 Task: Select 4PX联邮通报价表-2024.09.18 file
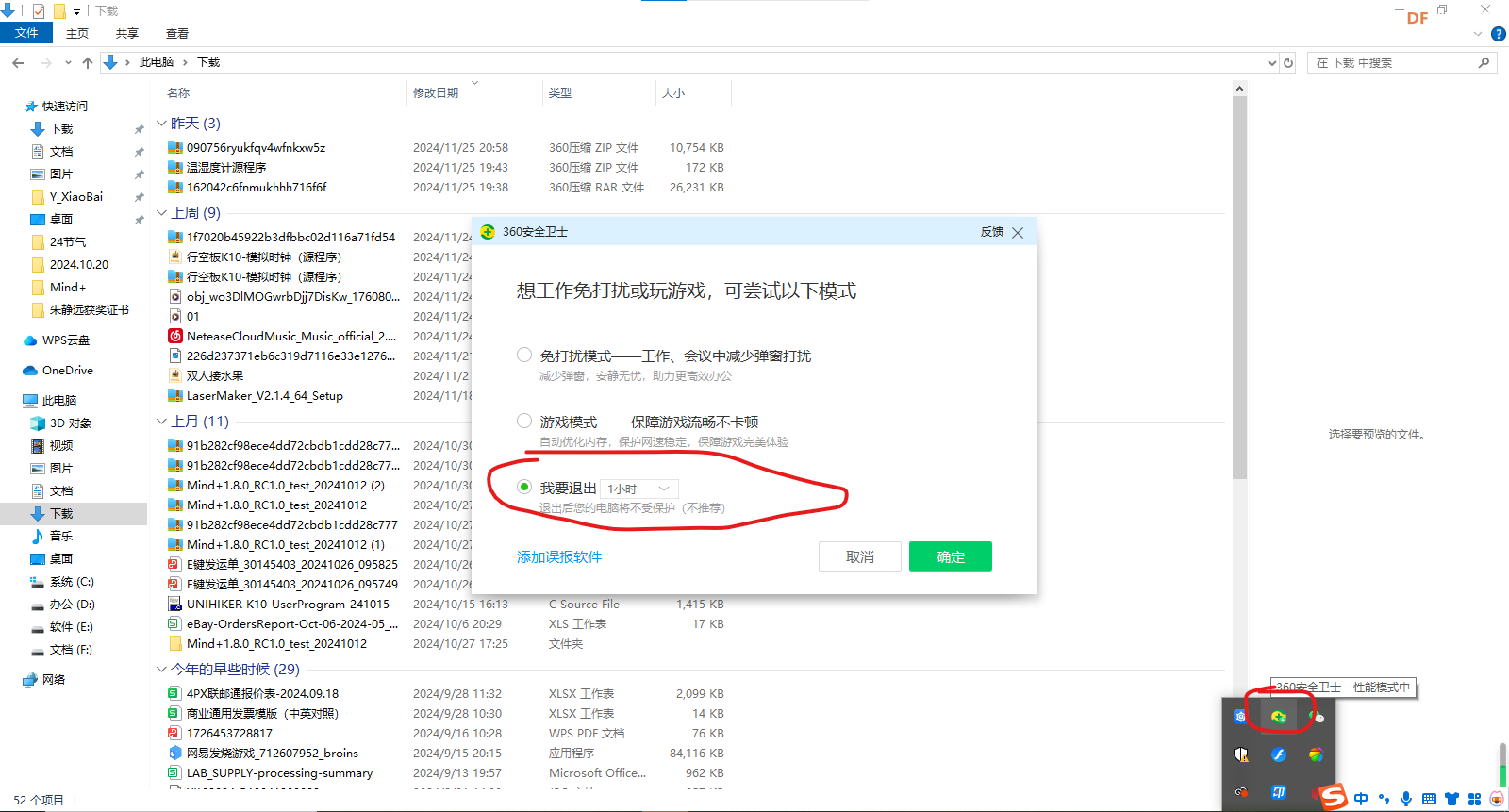[262, 693]
